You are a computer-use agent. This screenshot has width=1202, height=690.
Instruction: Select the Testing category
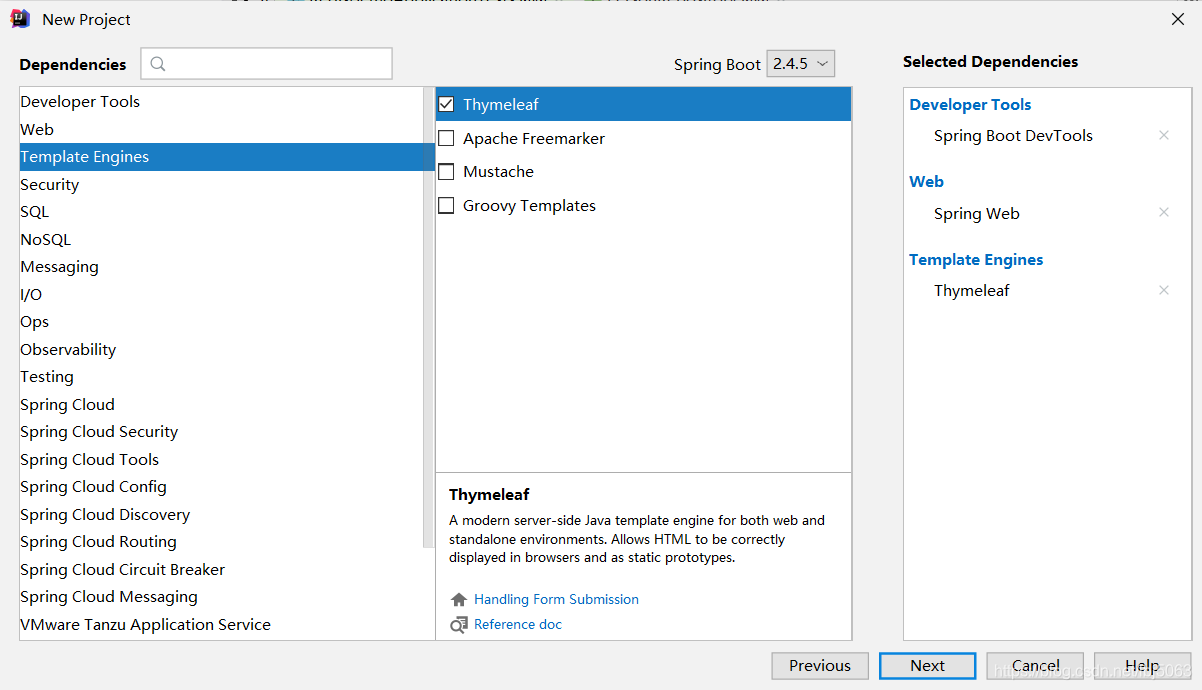tap(221, 377)
